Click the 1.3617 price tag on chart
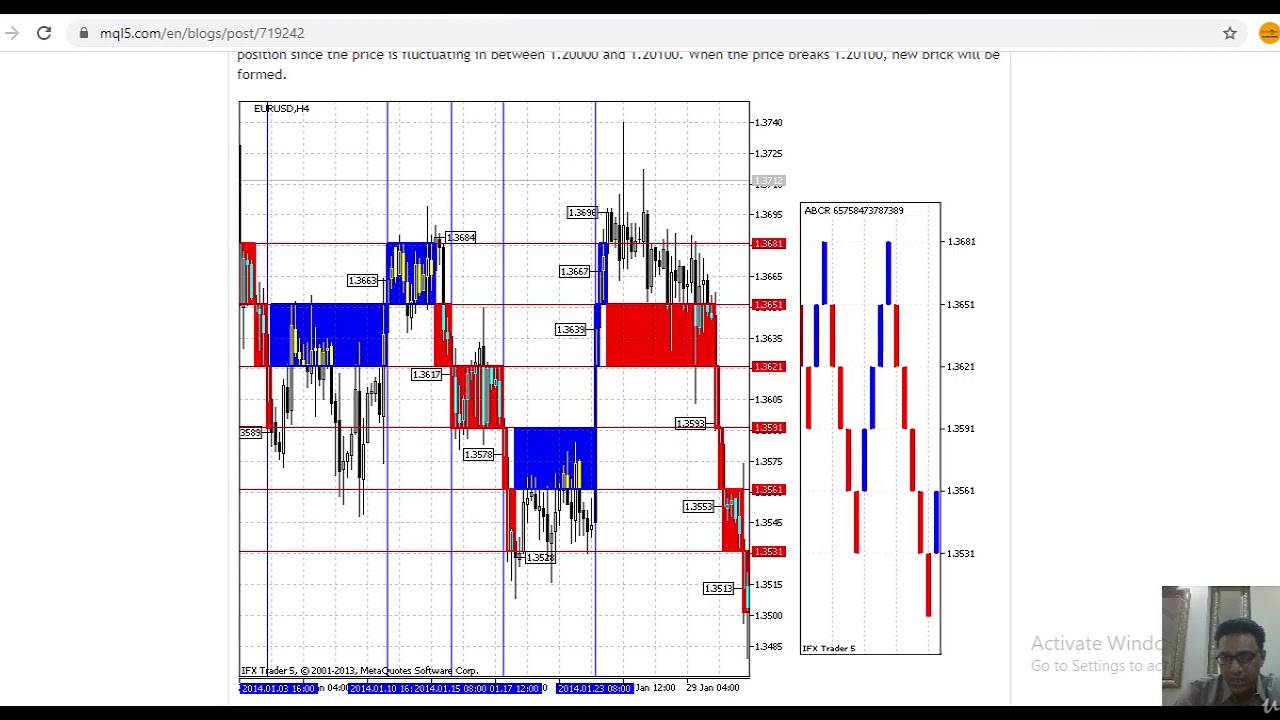Viewport: 1280px width, 720px height. [426, 374]
